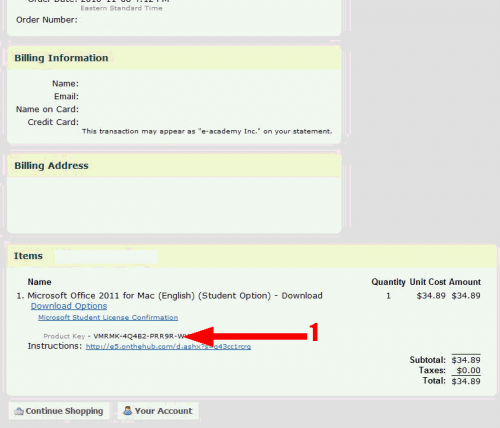The width and height of the screenshot is (500, 428).
Task: Click the e-academy Inc. transaction notice
Action: coord(207,131)
